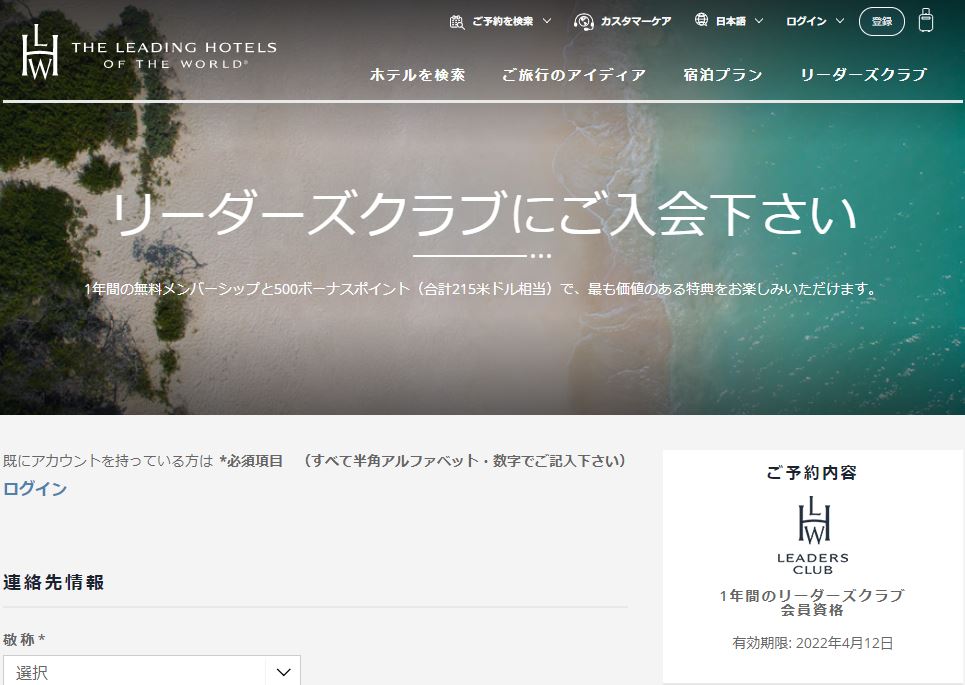Click the LHW logo in header
This screenshot has width=965, height=685.
(x=40, y=52)
